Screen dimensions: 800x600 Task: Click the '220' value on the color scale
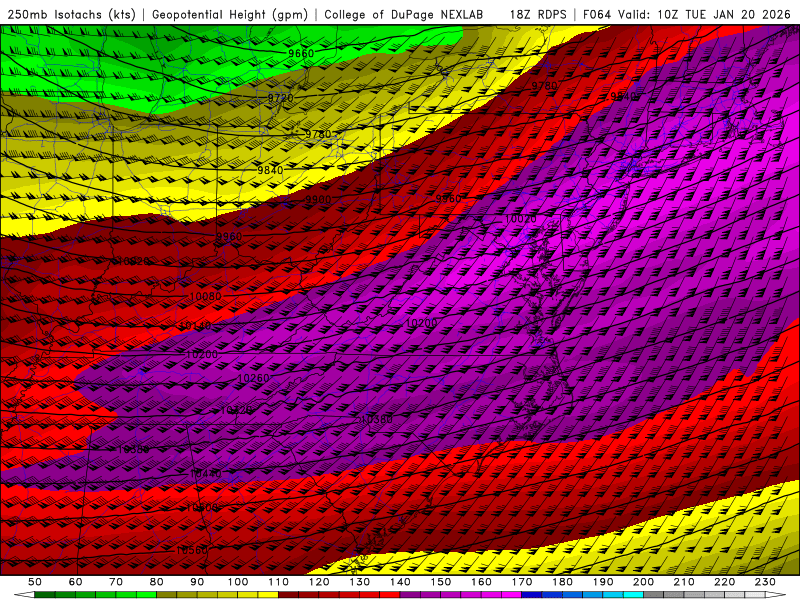click(x=725, y=582)
